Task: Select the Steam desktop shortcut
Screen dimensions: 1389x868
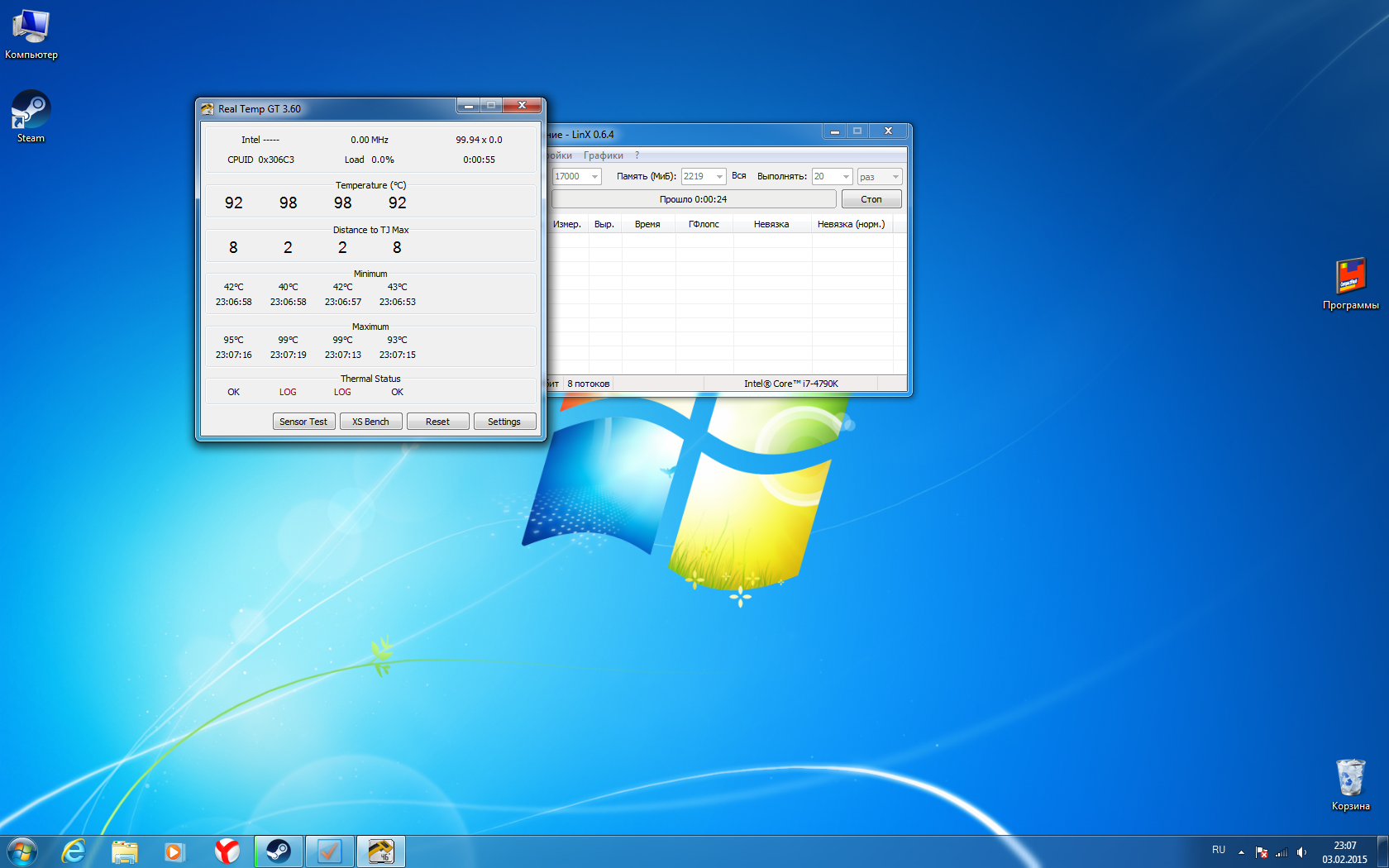Action: point(31,116)
